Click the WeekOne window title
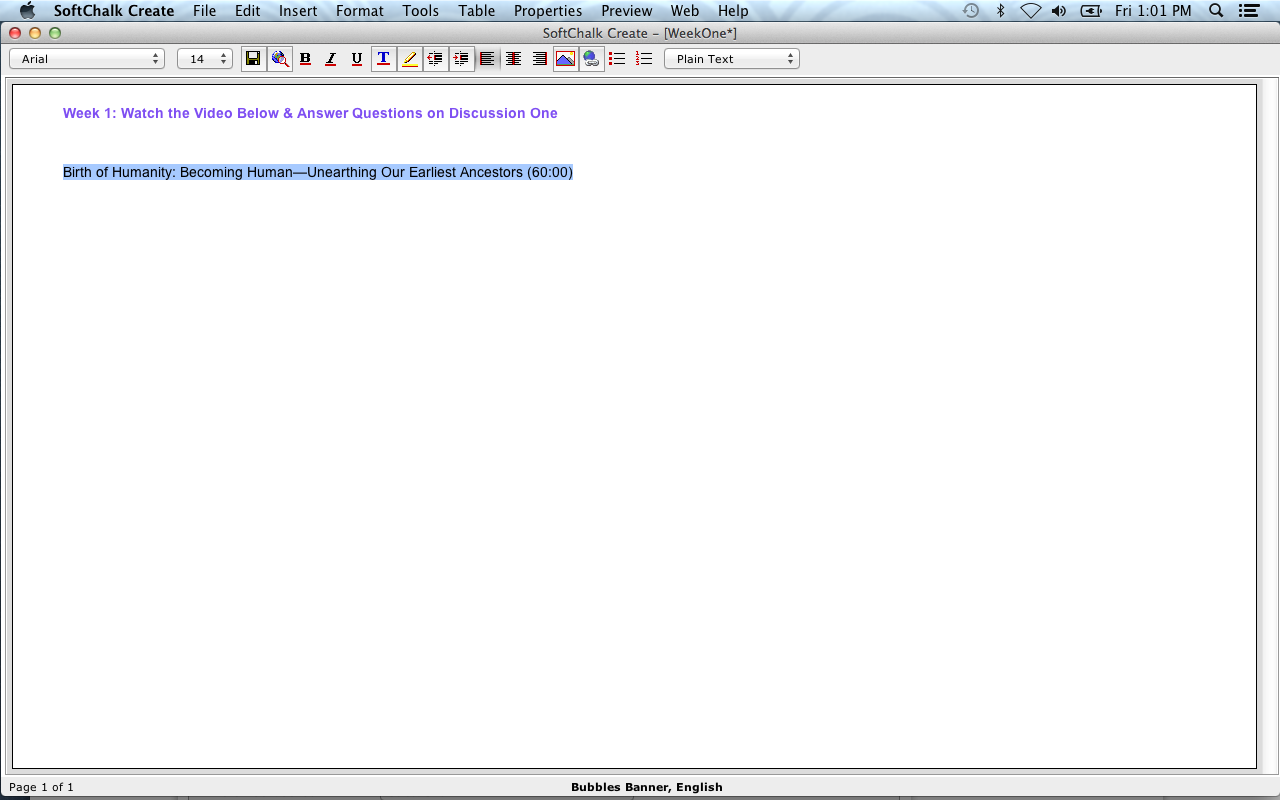This screenshot has height=800, width=1280. point(640,33)
